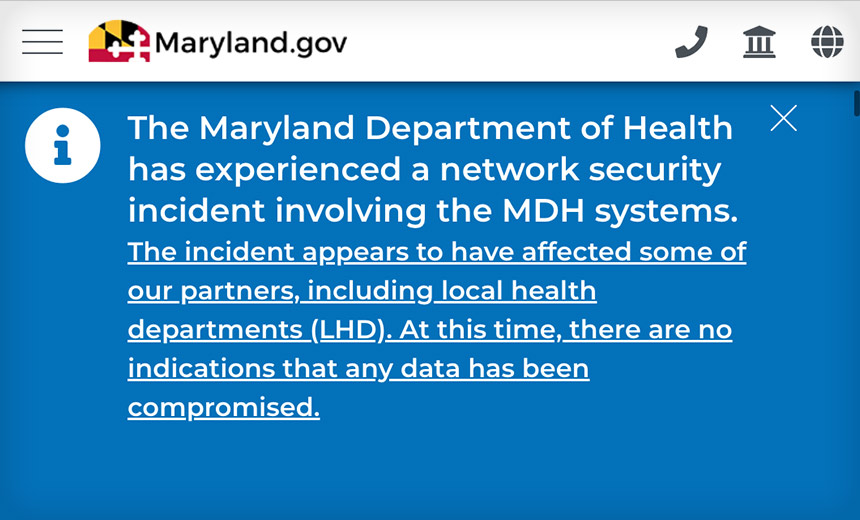Screen dimensions: 860x520
Task: Click 'has experienced a network security' heading line
Action: point(425,169)
